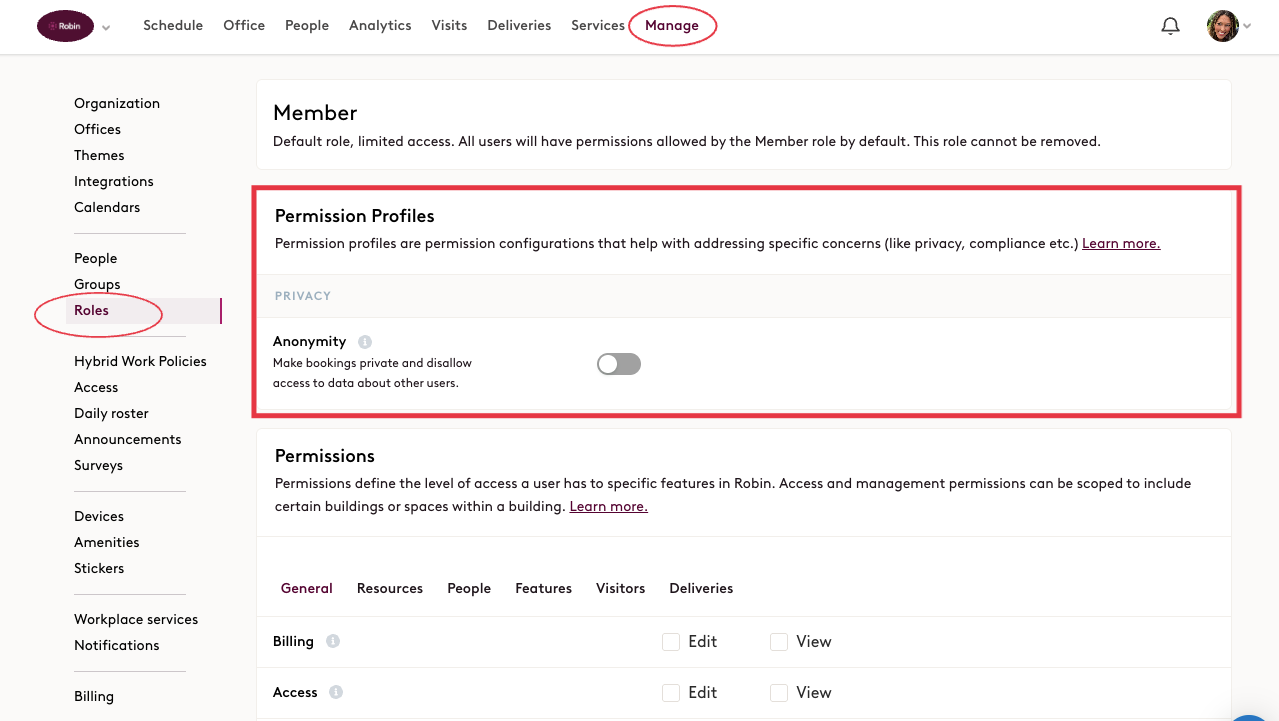Click the PRIVACY section label

(x=303, y=296)
